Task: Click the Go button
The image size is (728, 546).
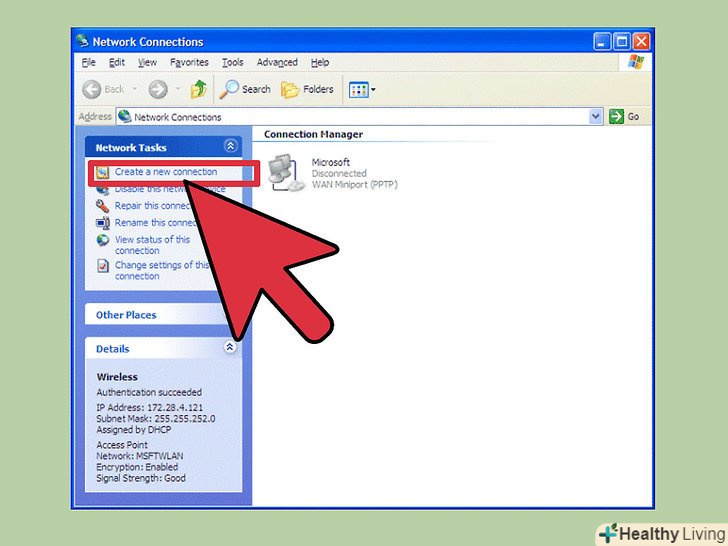Action: coord(624,117)
